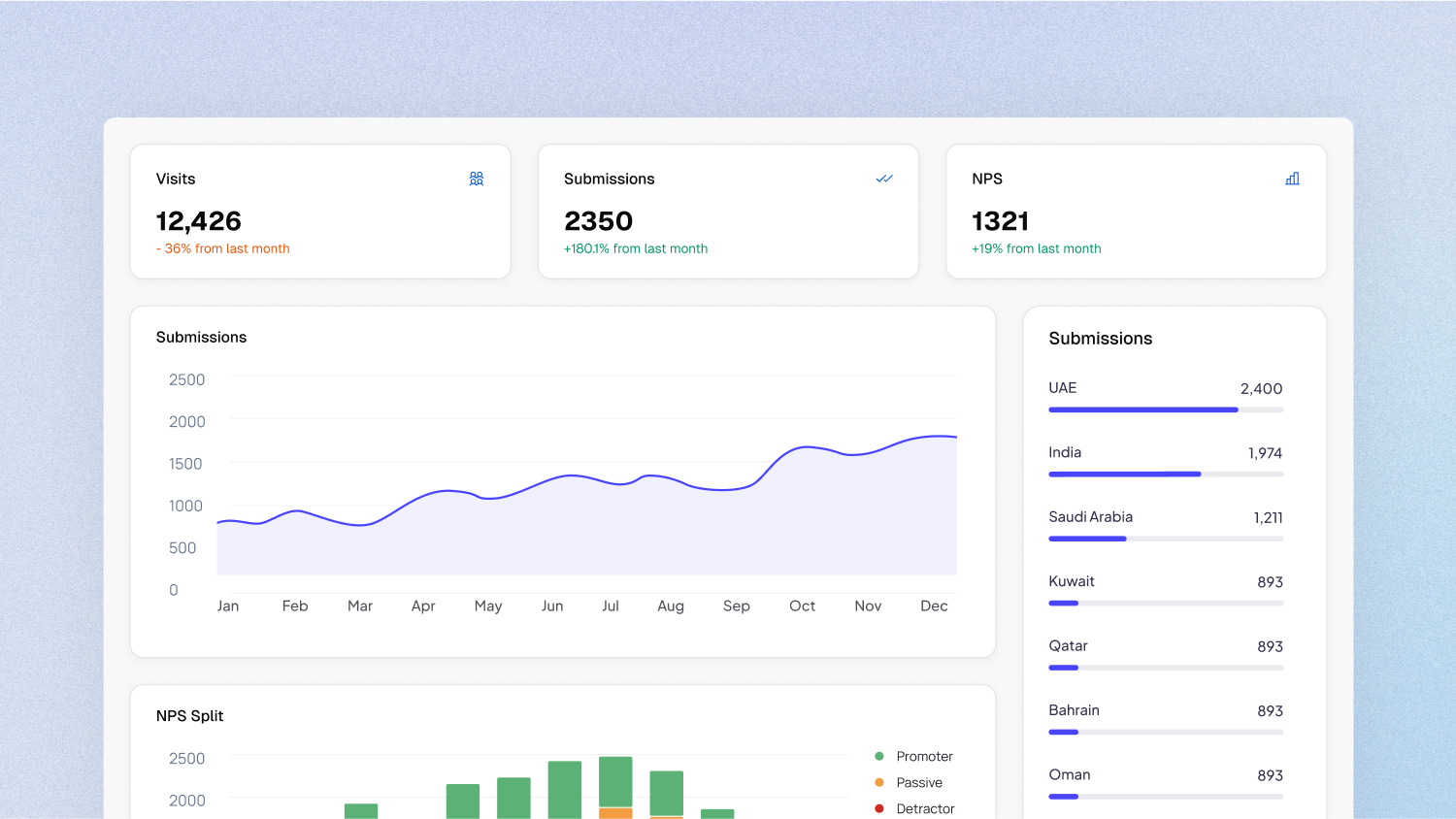Click the 12,426 visits count
This screenshot has height=819, width=1456.
[199, 221]
